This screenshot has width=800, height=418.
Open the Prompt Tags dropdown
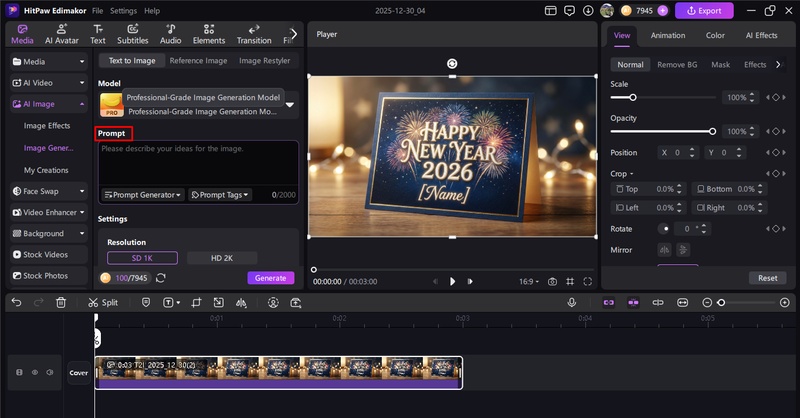[220, 195]
